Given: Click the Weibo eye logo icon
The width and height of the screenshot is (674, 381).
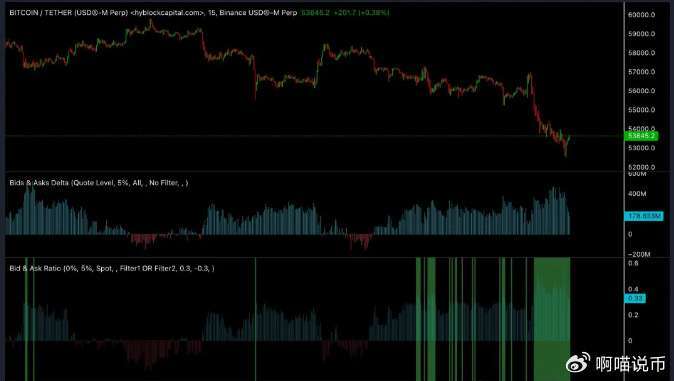Looking at the screenshot, I should pos(578,363).
